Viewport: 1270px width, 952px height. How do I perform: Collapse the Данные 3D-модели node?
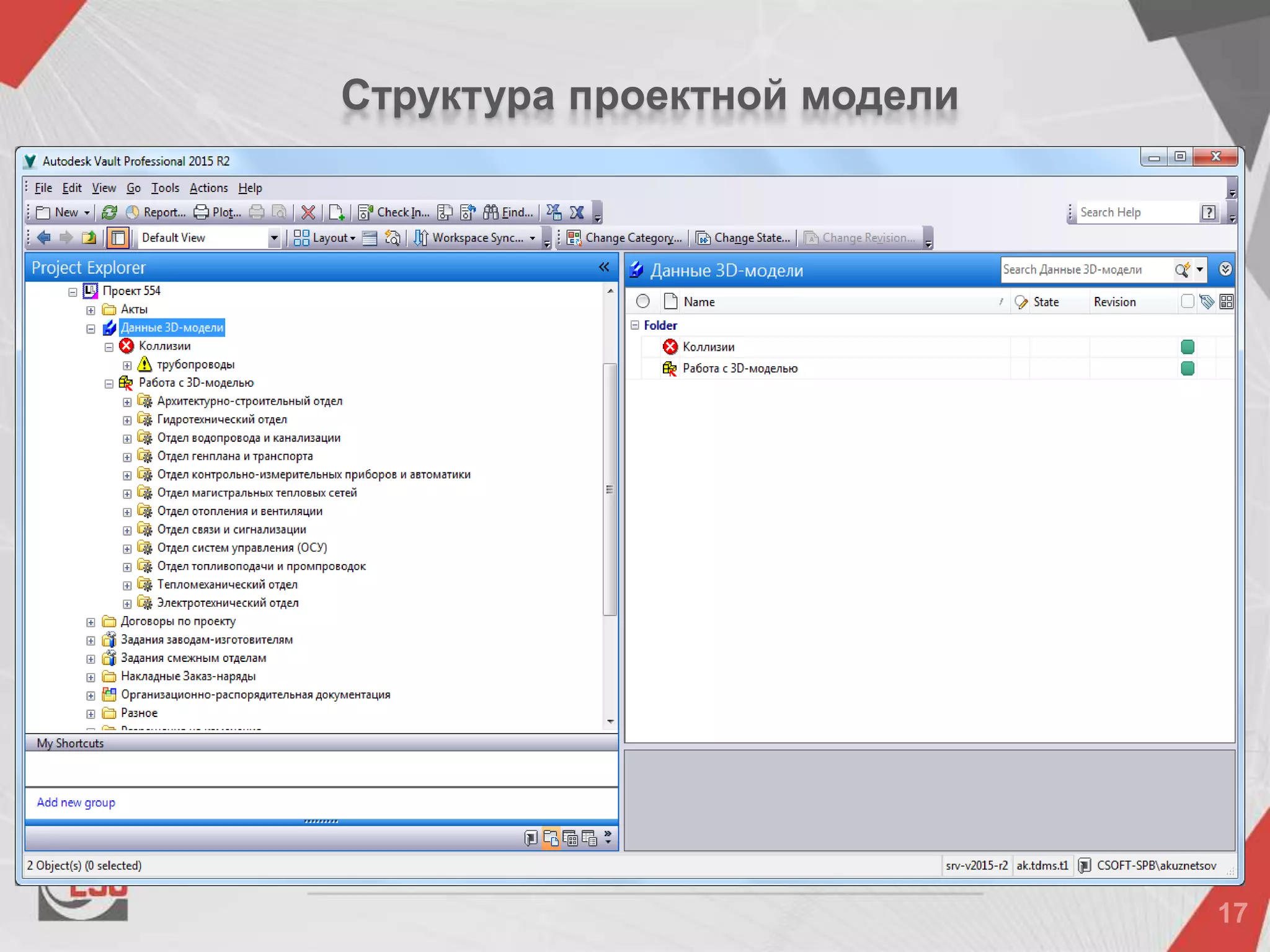tap(91, 328)
